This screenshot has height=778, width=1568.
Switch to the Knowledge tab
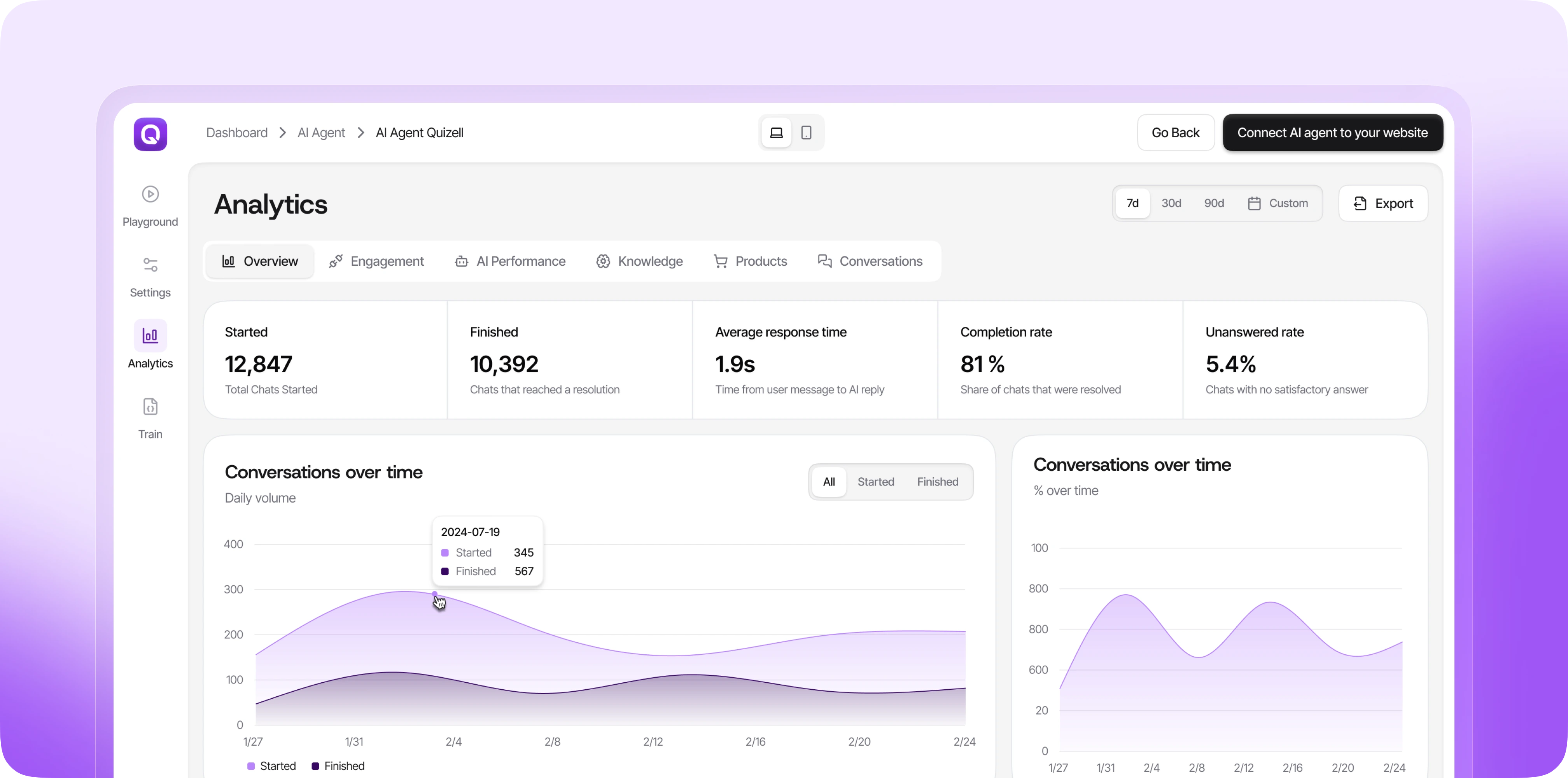[639, 261]
